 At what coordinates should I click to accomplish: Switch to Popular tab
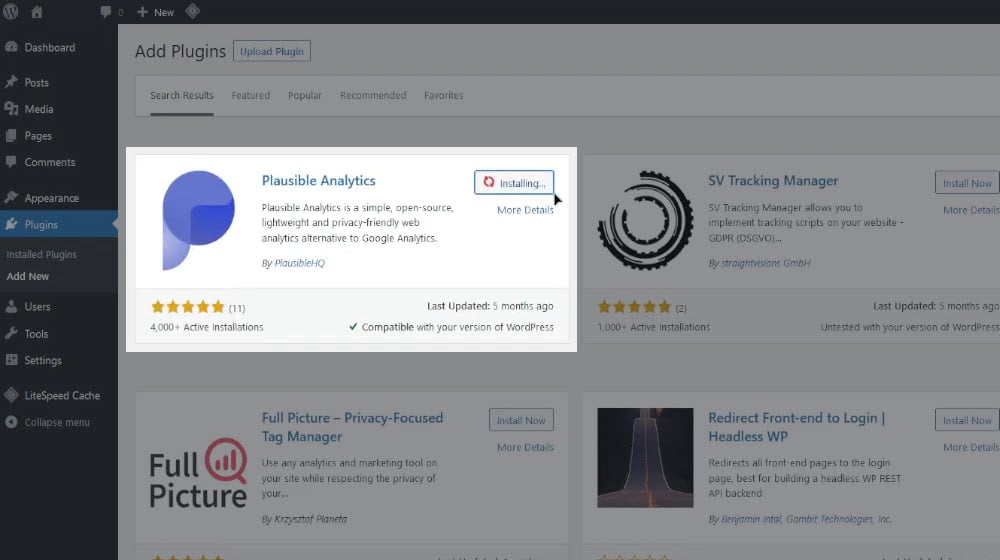305,95
